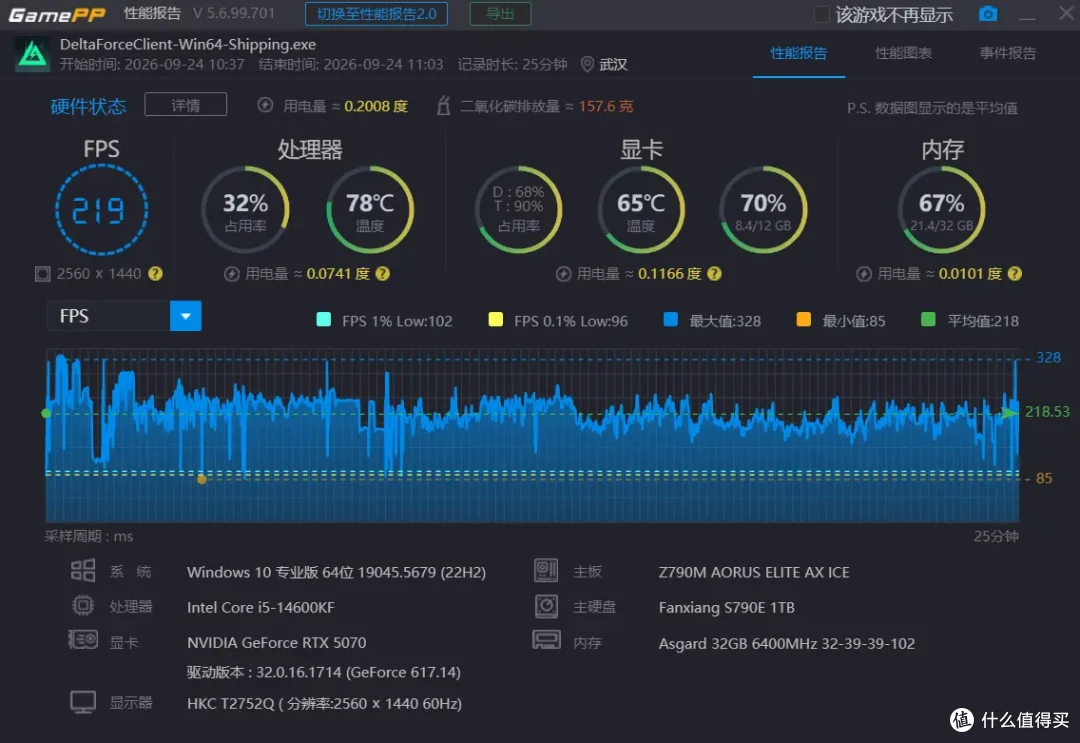
Task: Click the 85 minimum value axis label
Action: pos(1044,478)
